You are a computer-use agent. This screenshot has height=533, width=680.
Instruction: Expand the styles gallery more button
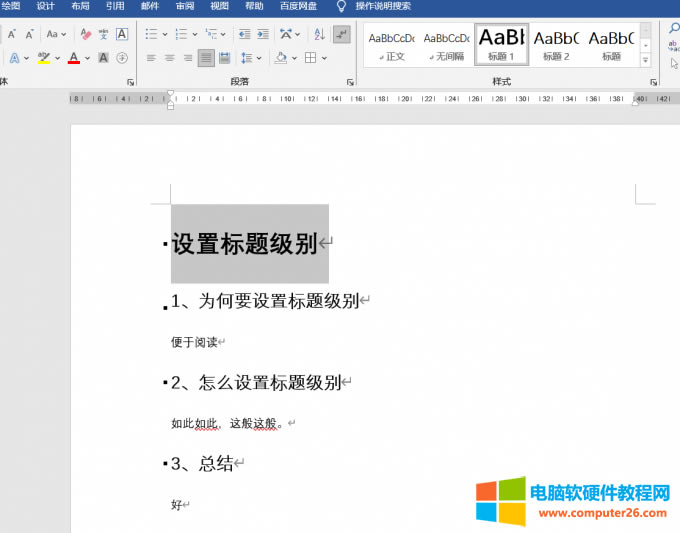click(x=645, y=60)
